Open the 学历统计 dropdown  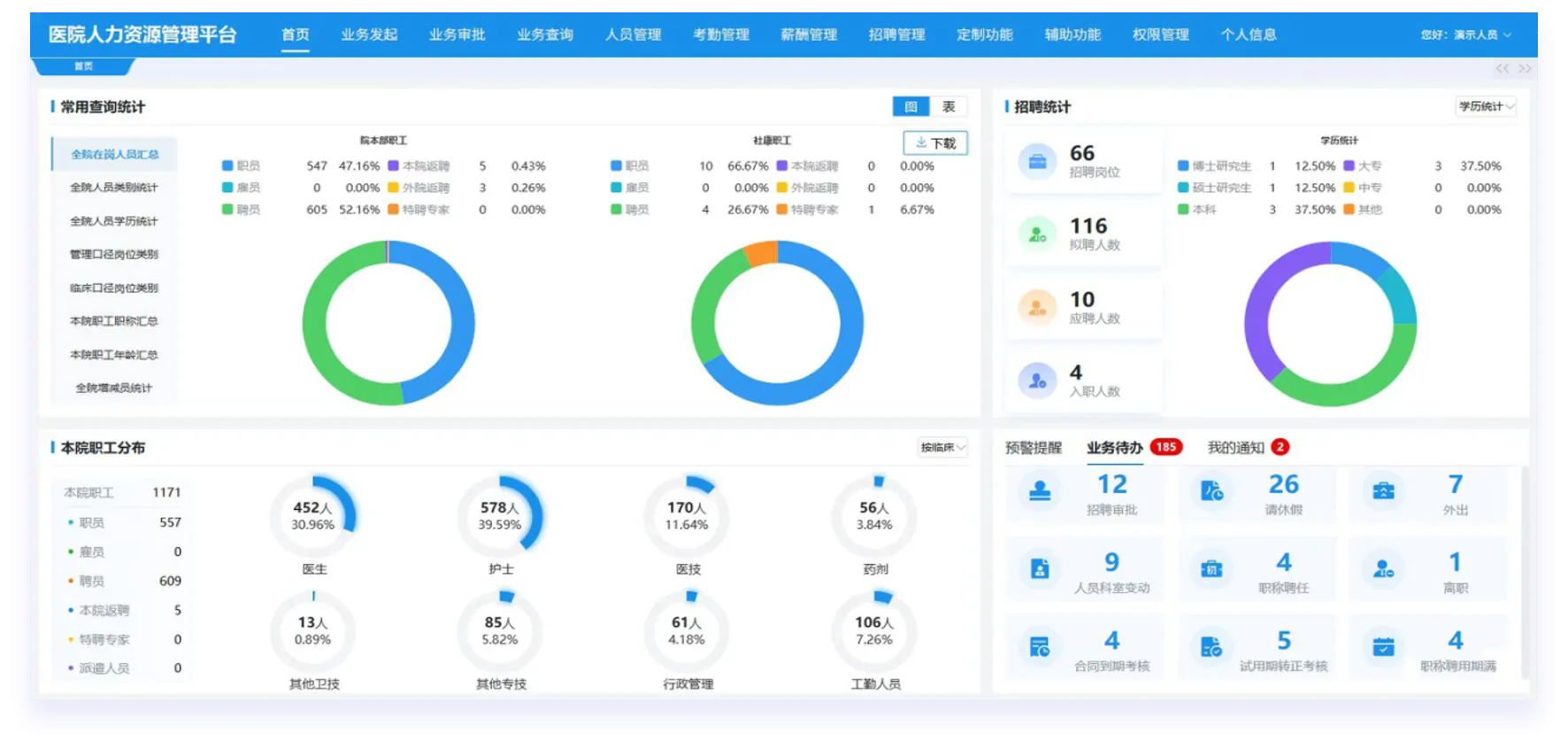pyautogui.click(x=1486, y=106)
